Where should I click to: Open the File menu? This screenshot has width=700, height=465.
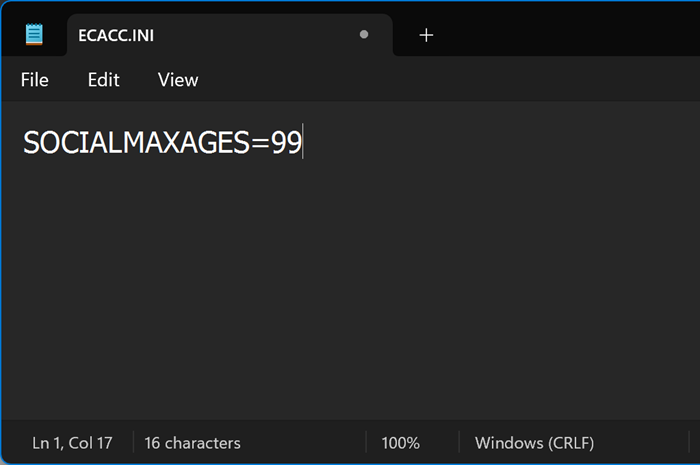[34, 80]
